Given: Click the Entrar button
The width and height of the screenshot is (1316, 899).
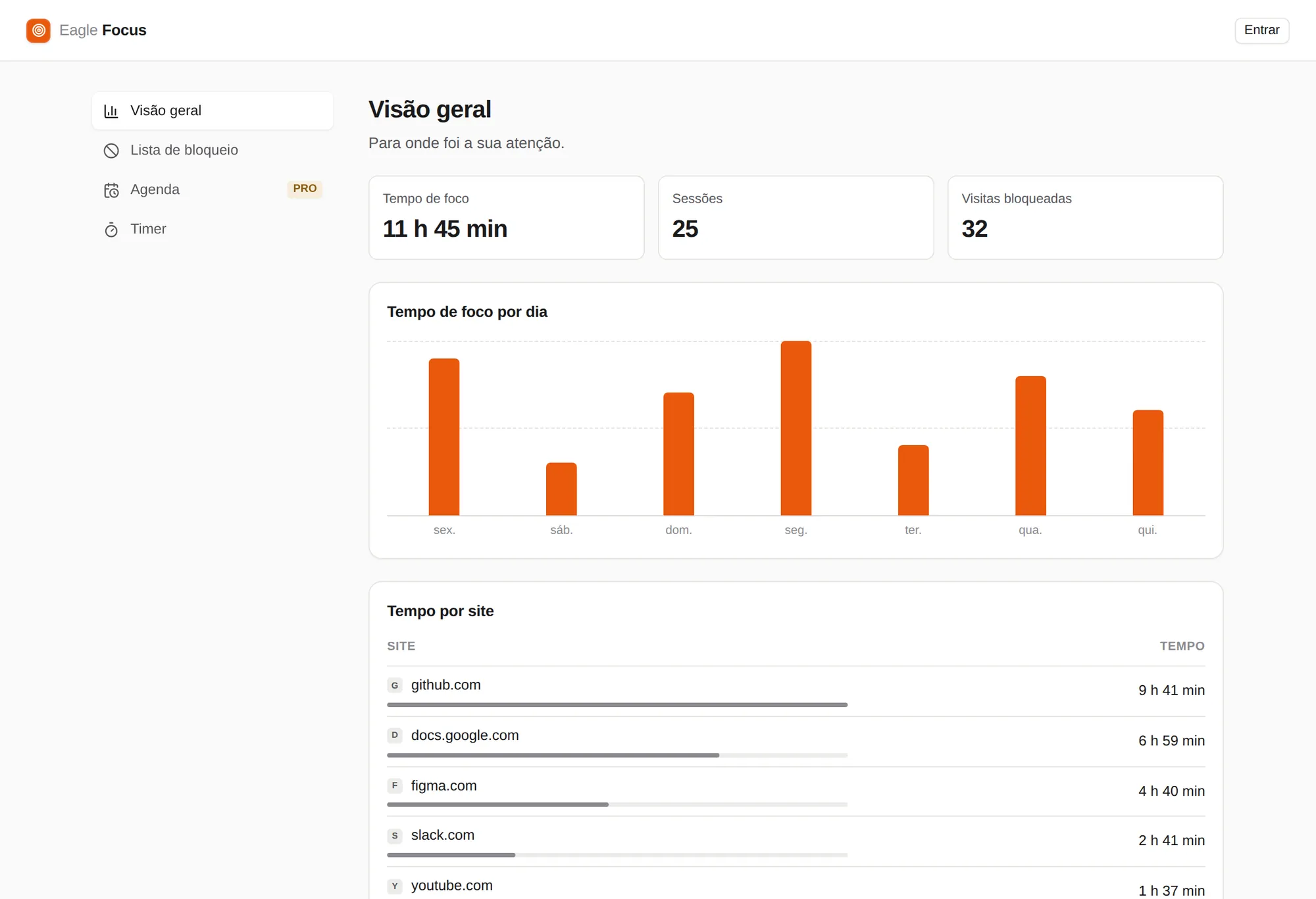Looking at the screenshot, I should pos(1261,30).
